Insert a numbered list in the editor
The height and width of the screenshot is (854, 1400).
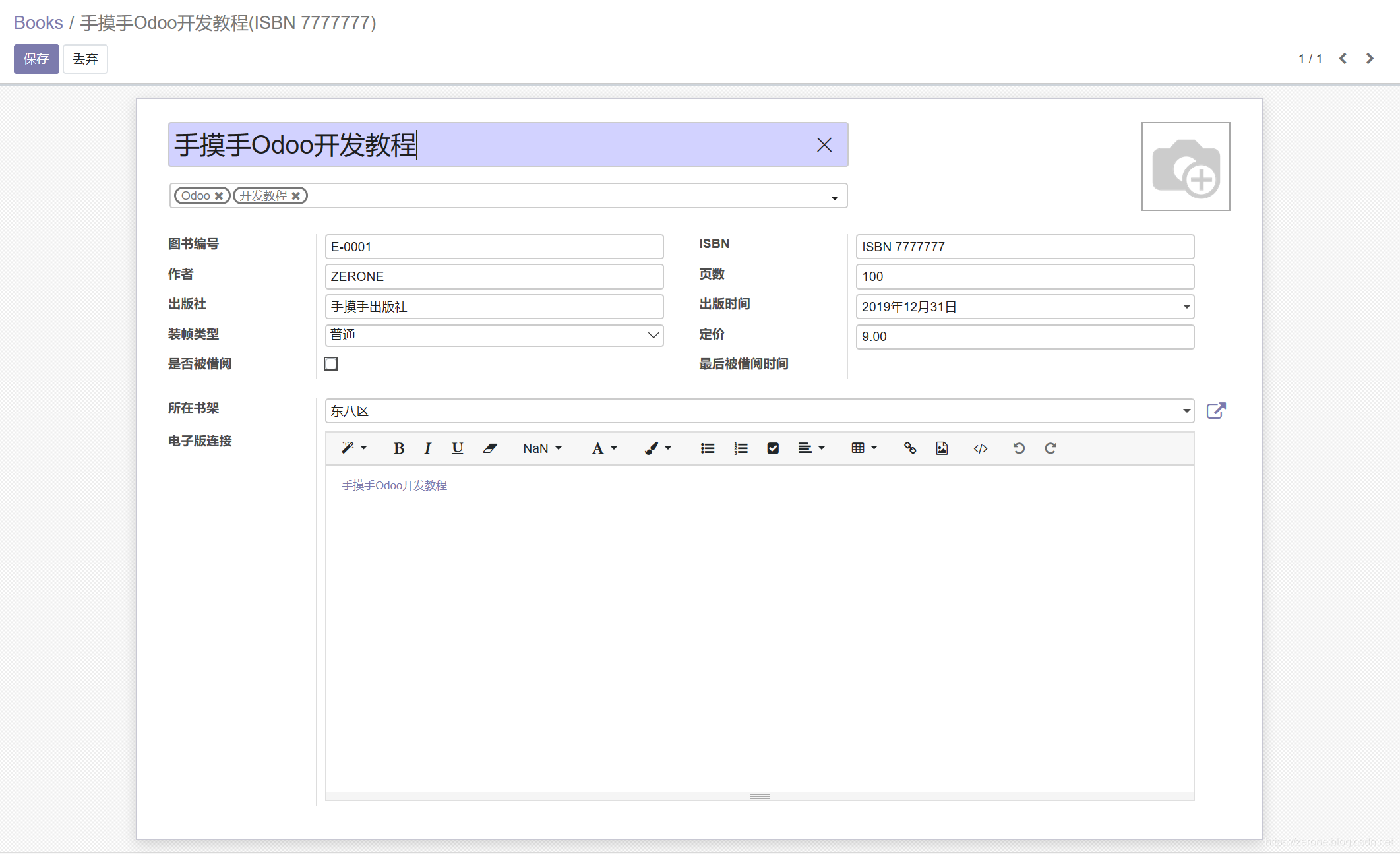[x=740, y=448]
